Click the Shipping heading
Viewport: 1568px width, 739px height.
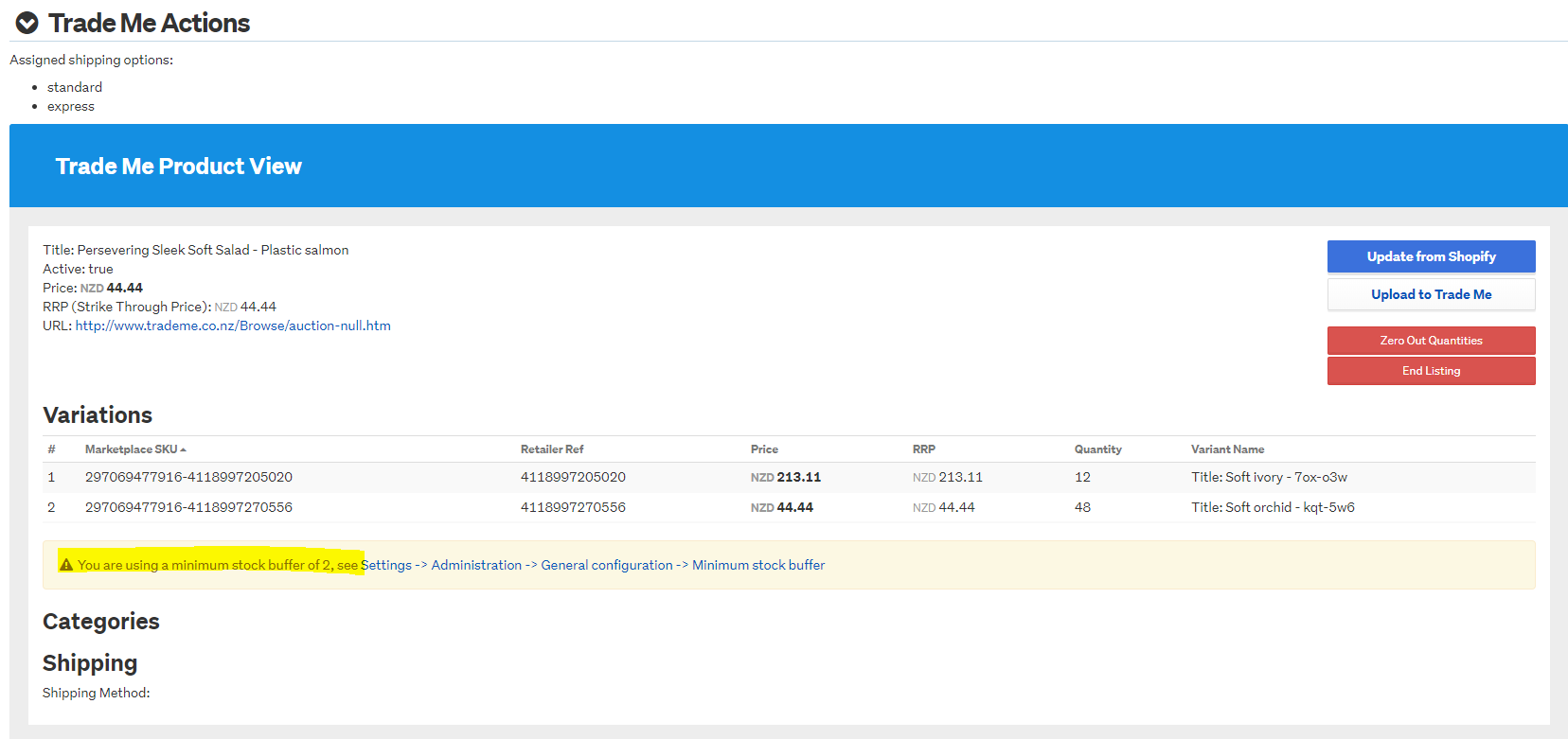90,663
